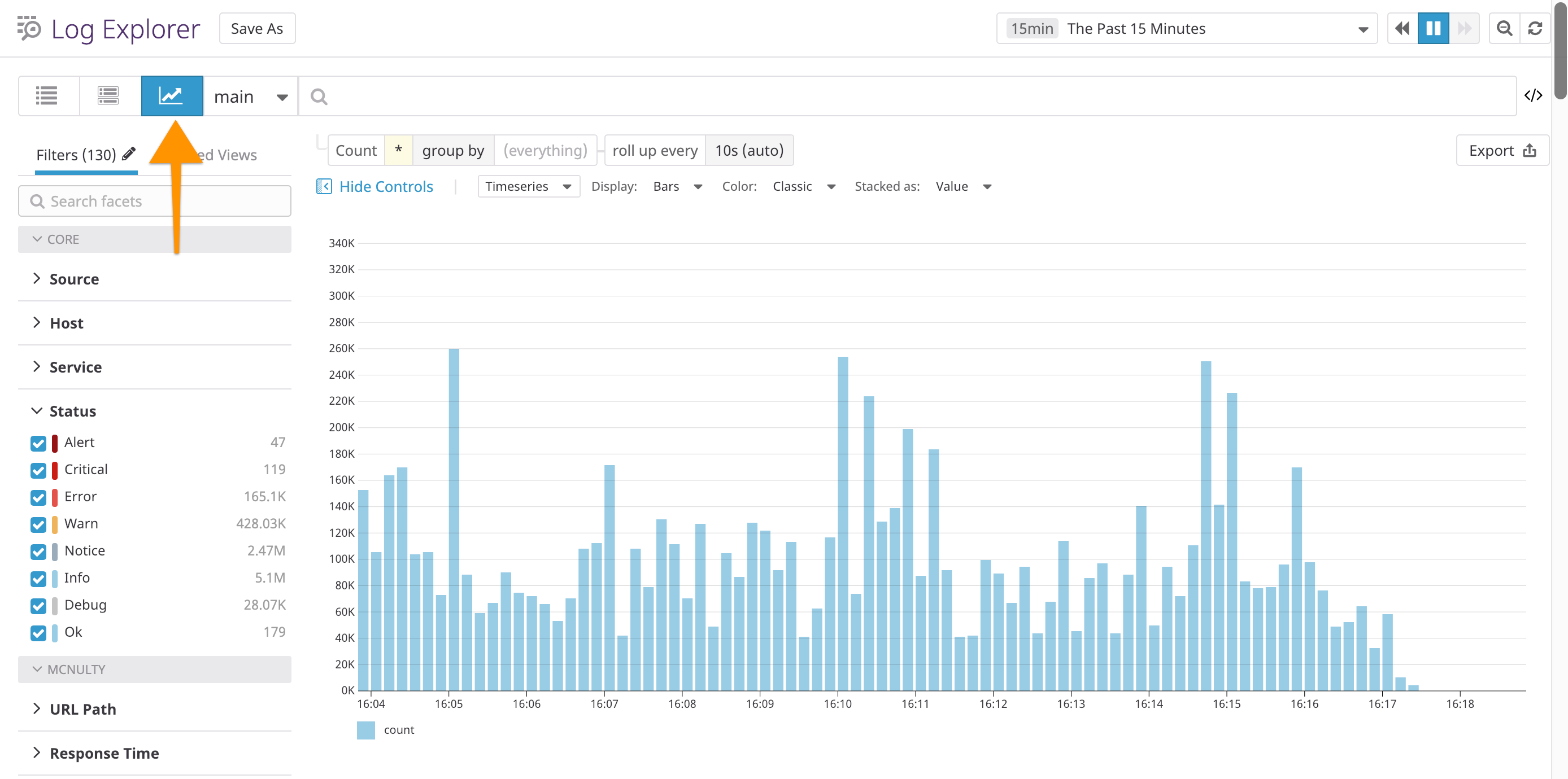The width and height of the screenshot is (1568, 779).
Task: Refresh the log data
Action: coord(1535,29)
